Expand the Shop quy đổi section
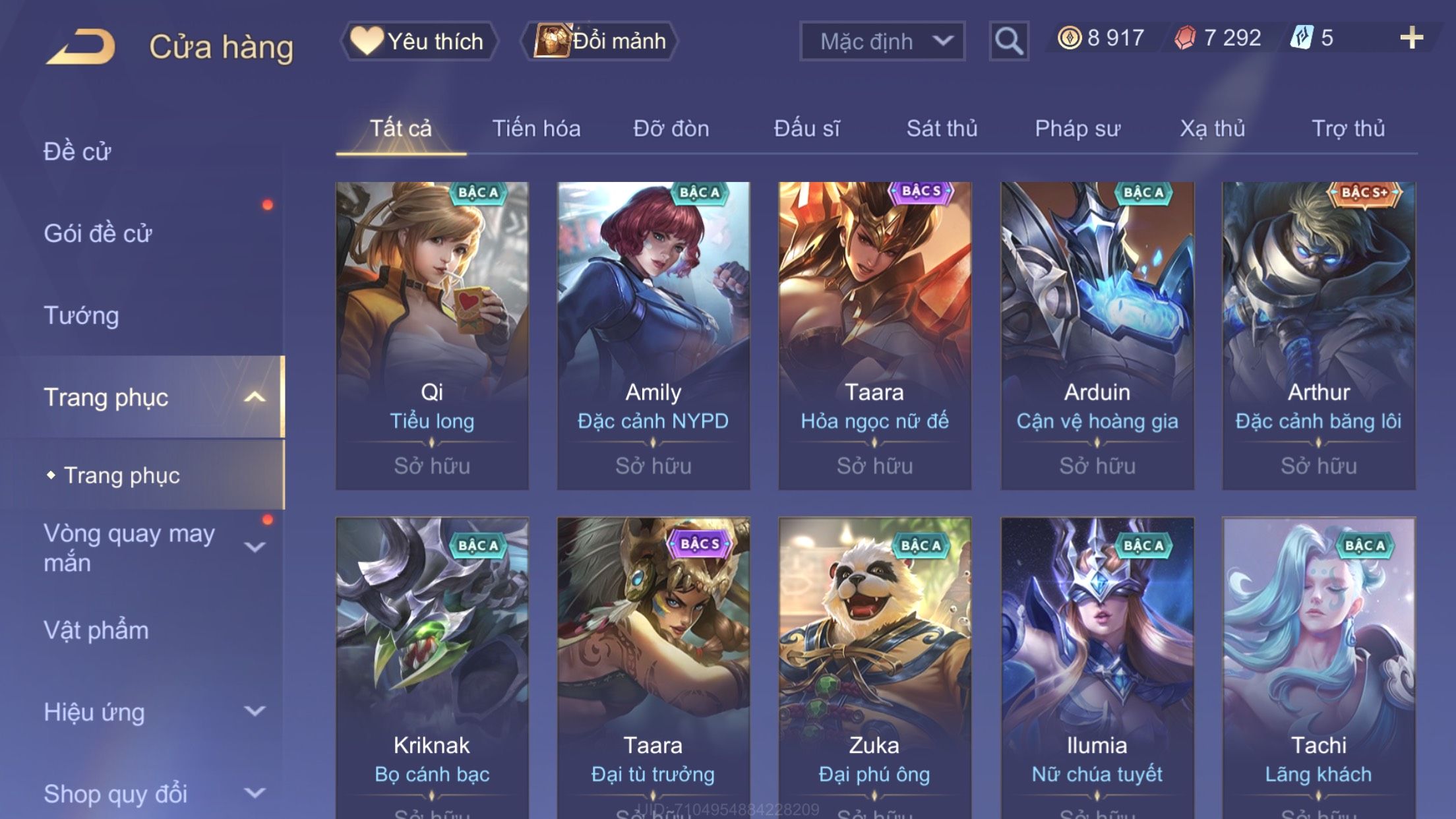1456x819 pixels. [255, 793]
